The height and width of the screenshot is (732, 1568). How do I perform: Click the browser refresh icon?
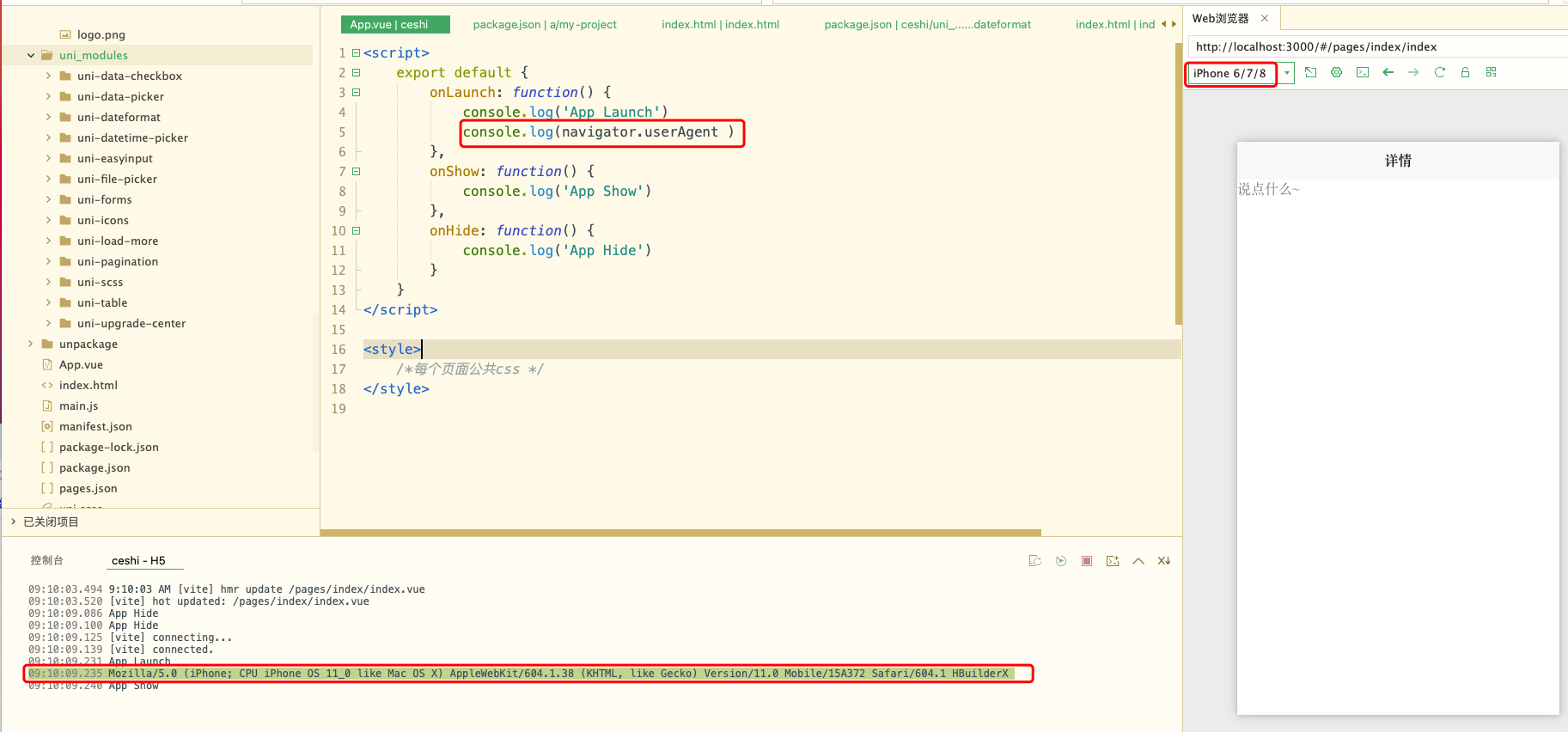click(1439, 73)
